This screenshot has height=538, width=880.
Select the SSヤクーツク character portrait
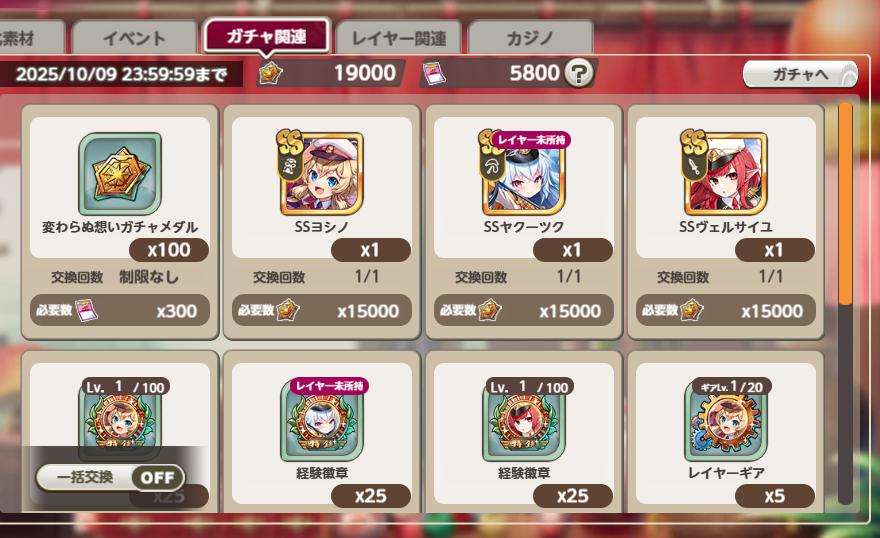click(523, 173)
